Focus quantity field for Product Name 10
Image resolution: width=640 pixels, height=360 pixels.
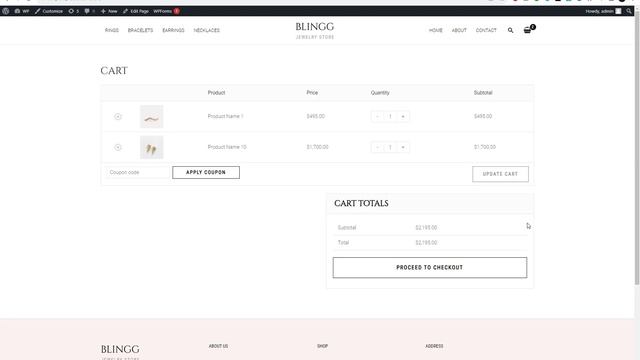(390, 147)
